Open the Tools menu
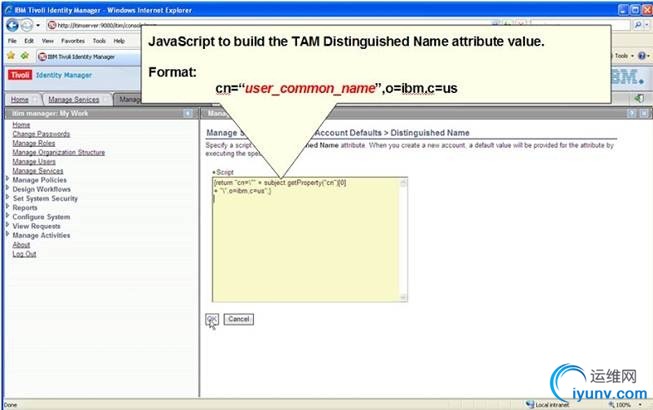The image size is (653, 410). tap(99, 41)
